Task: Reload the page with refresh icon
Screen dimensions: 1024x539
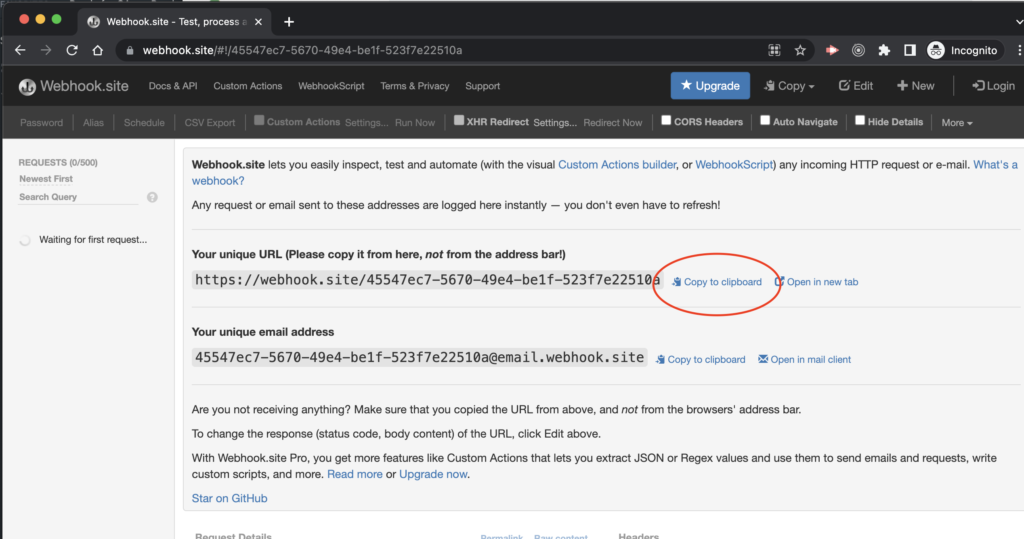Action: [72, 50]
